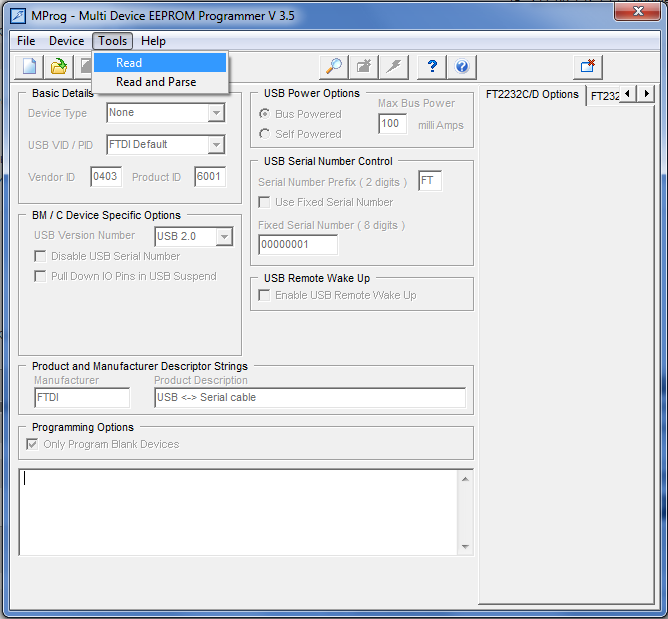The height and width of the screenshot is (619, 668).
Task: Switch to the FT2232C/D Options tab
Action: point(532,95)
